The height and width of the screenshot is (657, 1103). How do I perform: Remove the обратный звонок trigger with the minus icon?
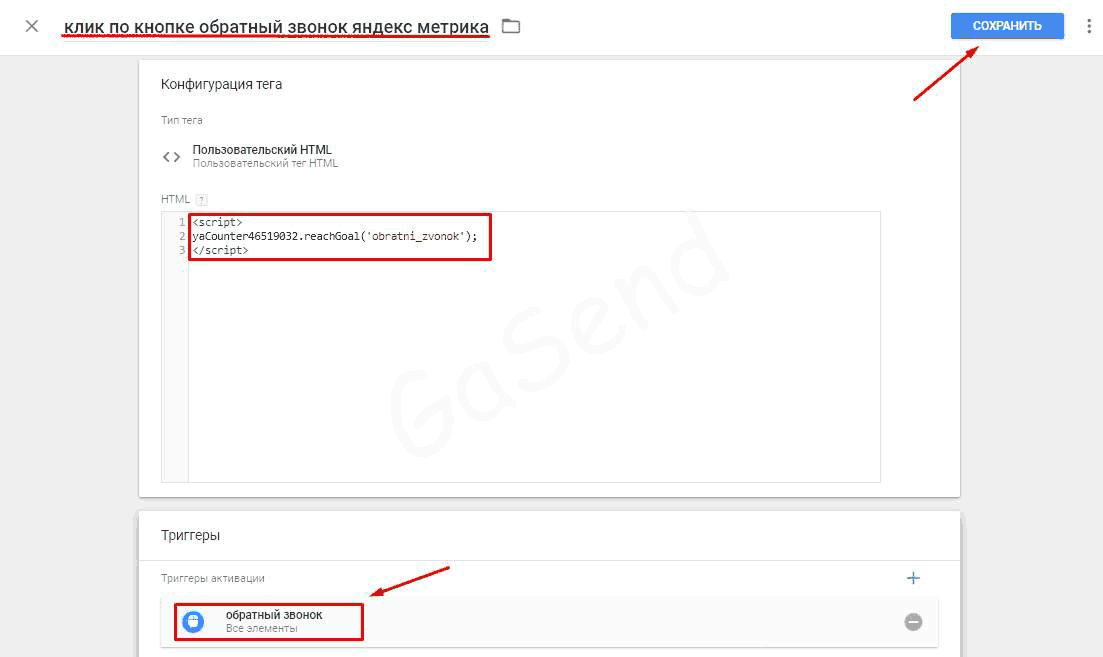913,622
